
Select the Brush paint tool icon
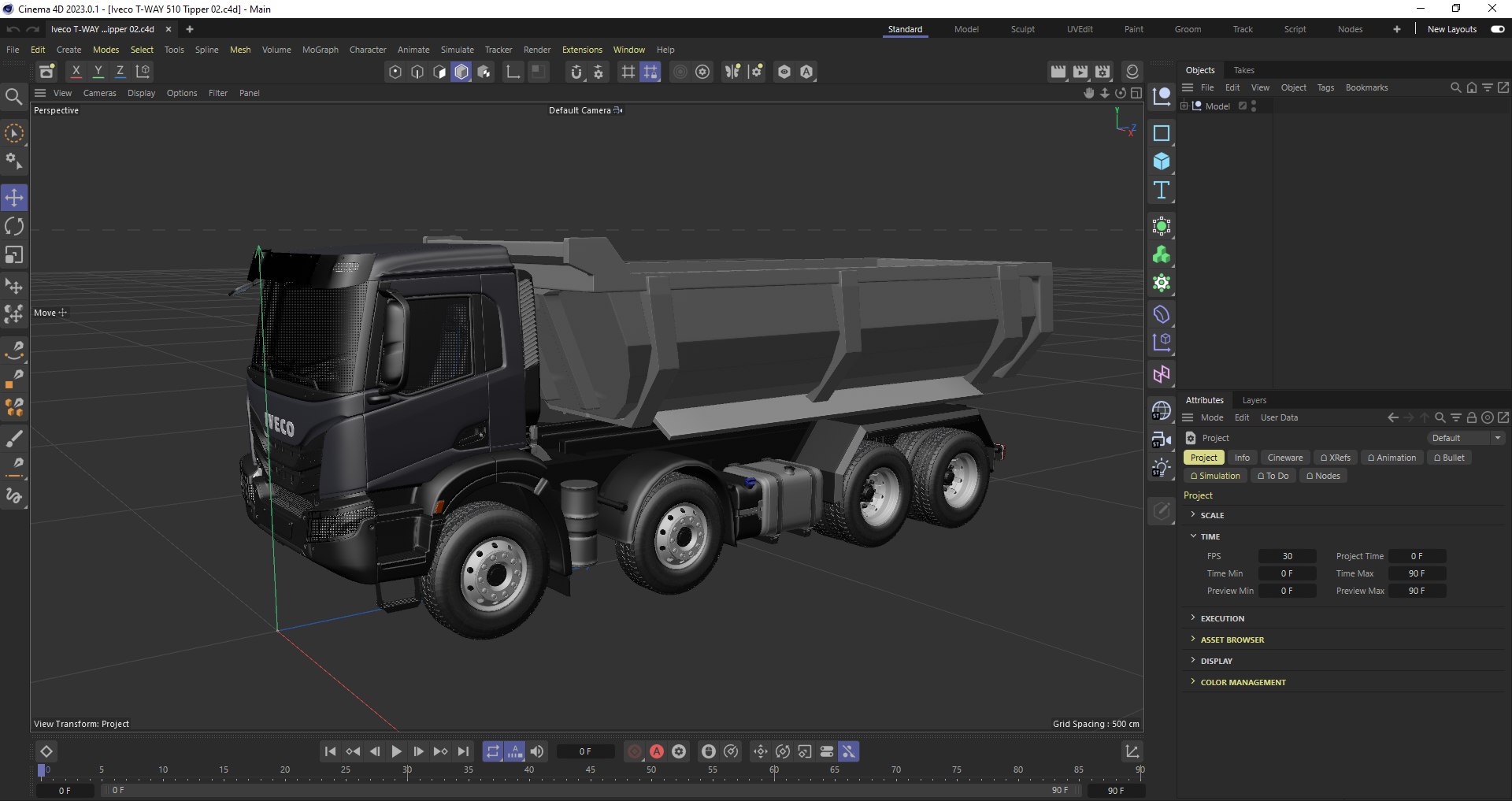click(14, 438)
